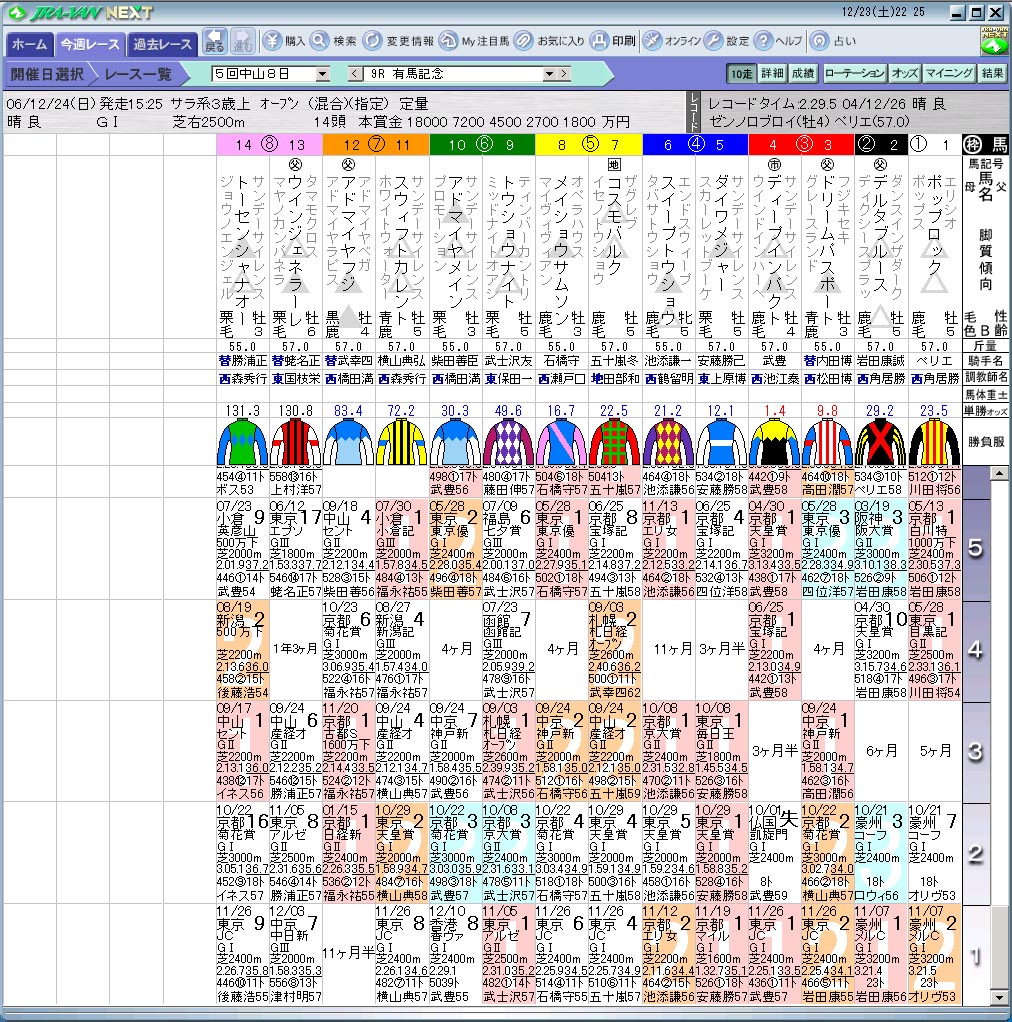Switch to the ホーム tab
Image resolution: width=1012 pixels, height=1022 pixels.
coord(29,45)
